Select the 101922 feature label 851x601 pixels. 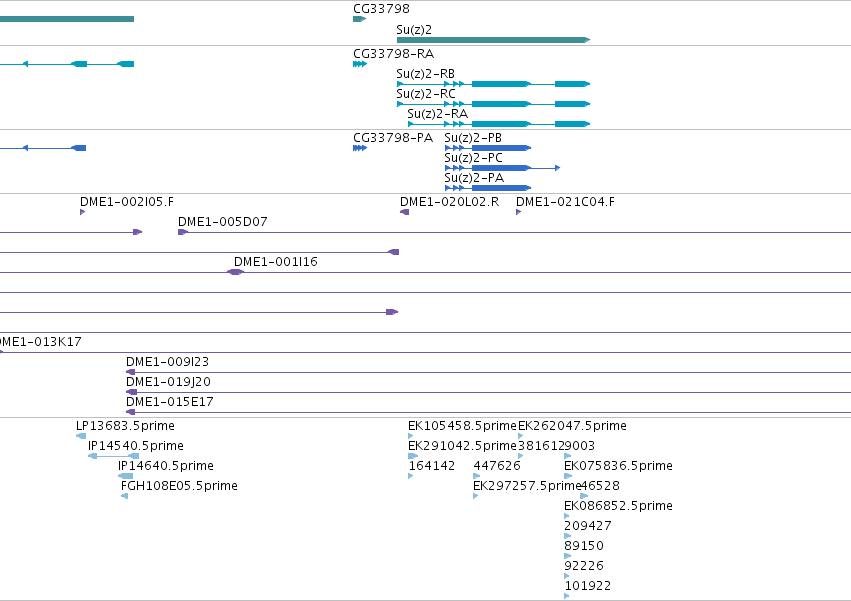point(588,587)
